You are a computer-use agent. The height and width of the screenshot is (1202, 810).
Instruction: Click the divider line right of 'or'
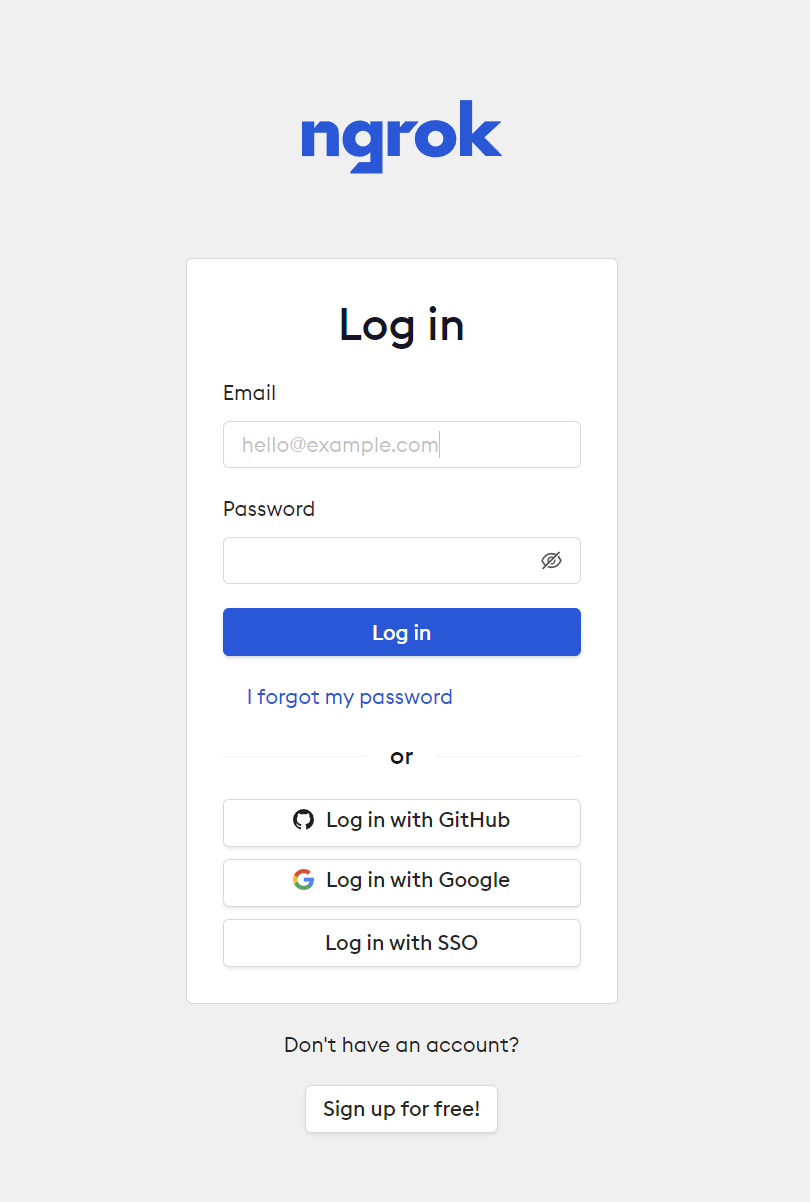509,757
